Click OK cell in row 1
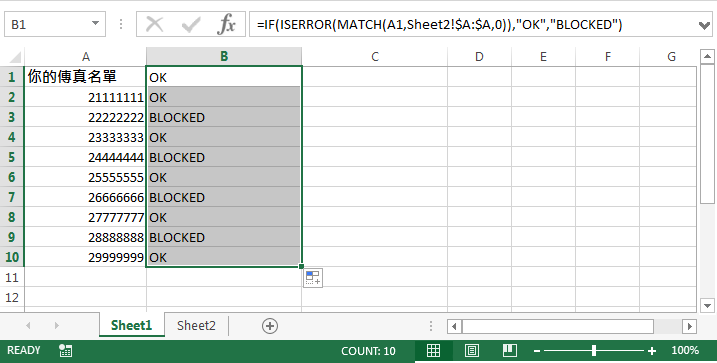Image resolution: width=717 pixels, height=363 pixels. pos(224,77)
